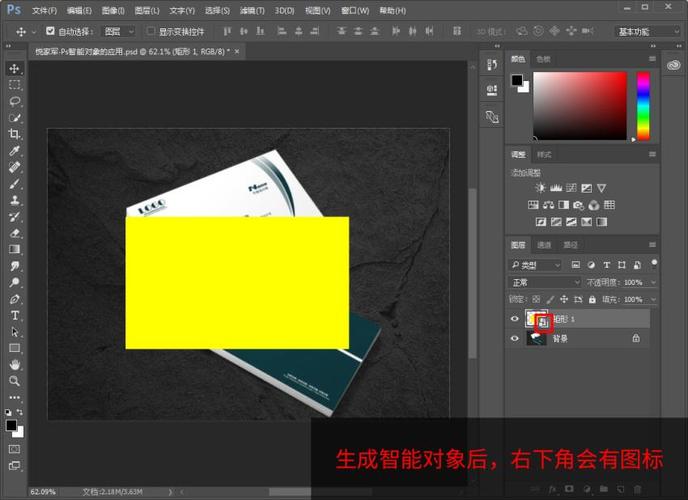The height and width of the screenshot is (500, 688).
Task: Toggle type layer filter
Action: click(x=607, y=265)
